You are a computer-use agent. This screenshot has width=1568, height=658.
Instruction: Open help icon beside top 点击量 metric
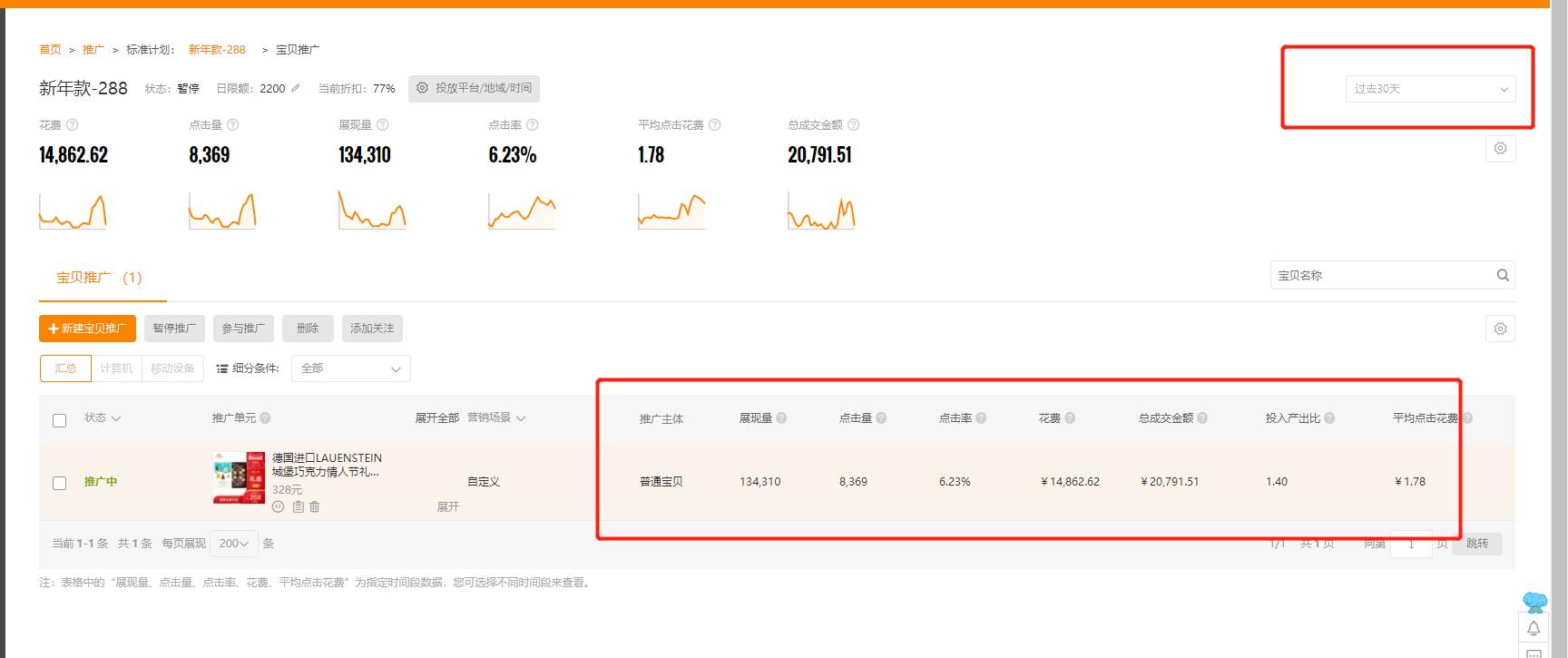(x=233, y=125)
